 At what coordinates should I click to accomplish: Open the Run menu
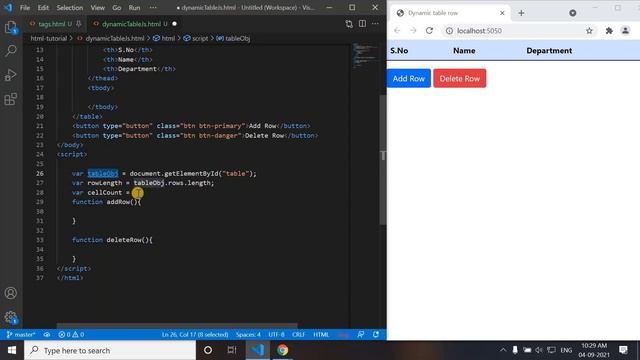pyautogui.click(x=134, y=7)
